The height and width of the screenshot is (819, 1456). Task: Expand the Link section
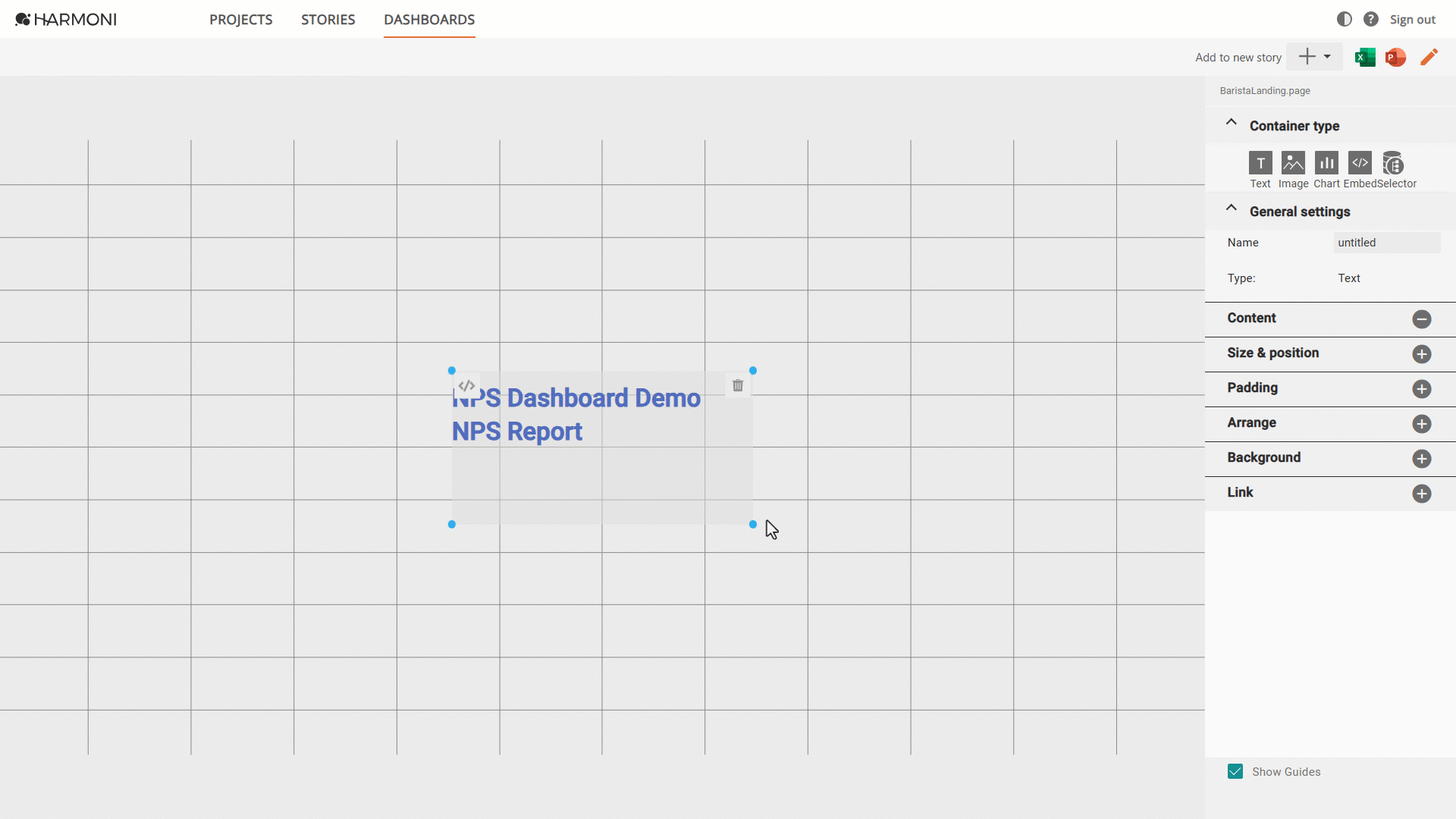pos(1422,494)
